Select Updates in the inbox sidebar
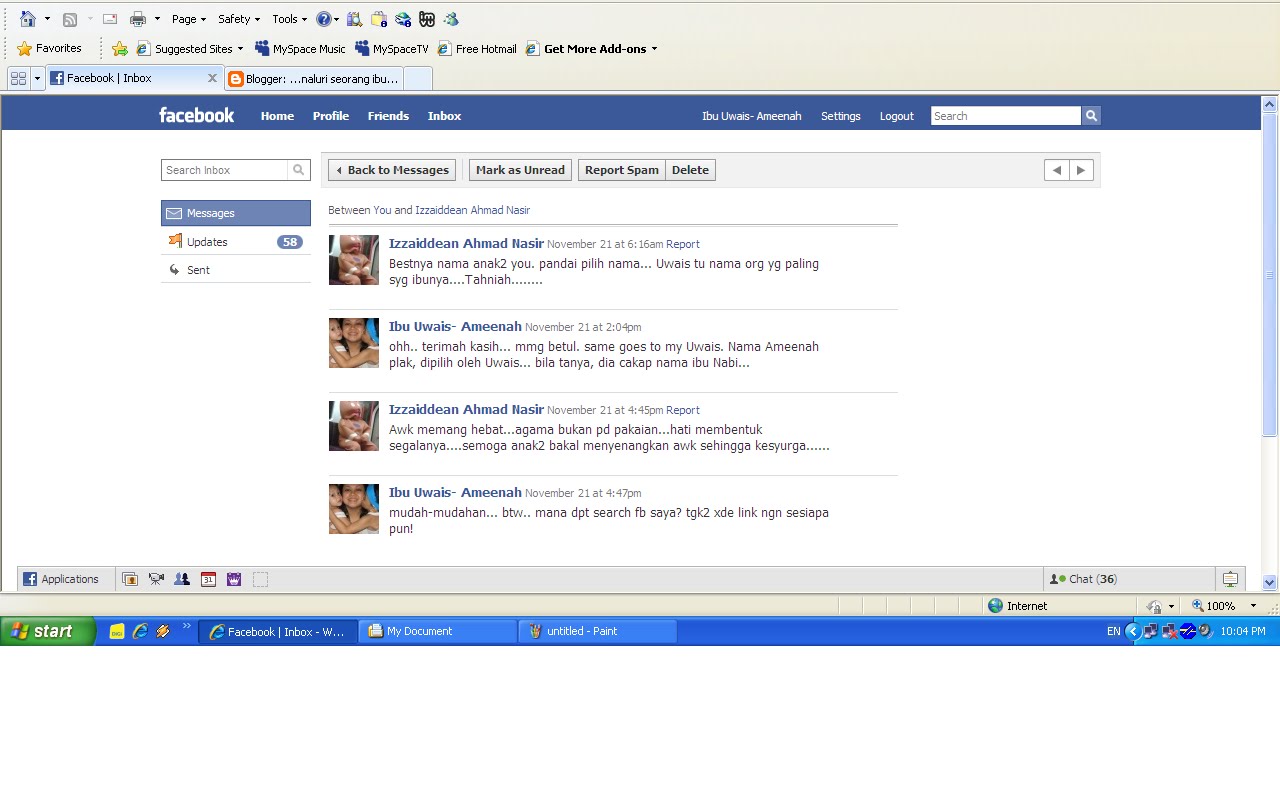The image size is (1280, 800). (x=236, y=242)
